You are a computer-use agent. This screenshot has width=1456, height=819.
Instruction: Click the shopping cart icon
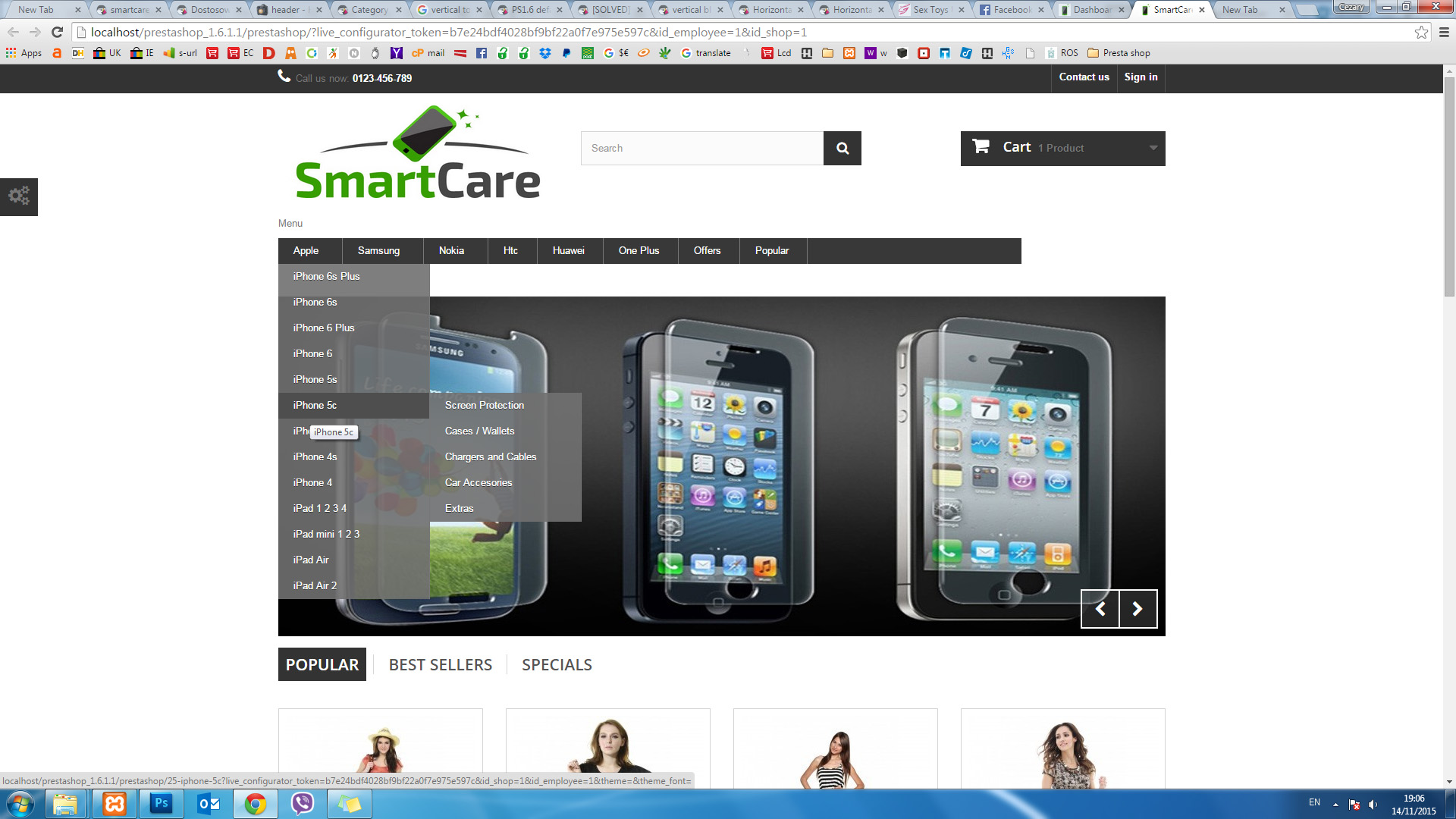[981, 146]
